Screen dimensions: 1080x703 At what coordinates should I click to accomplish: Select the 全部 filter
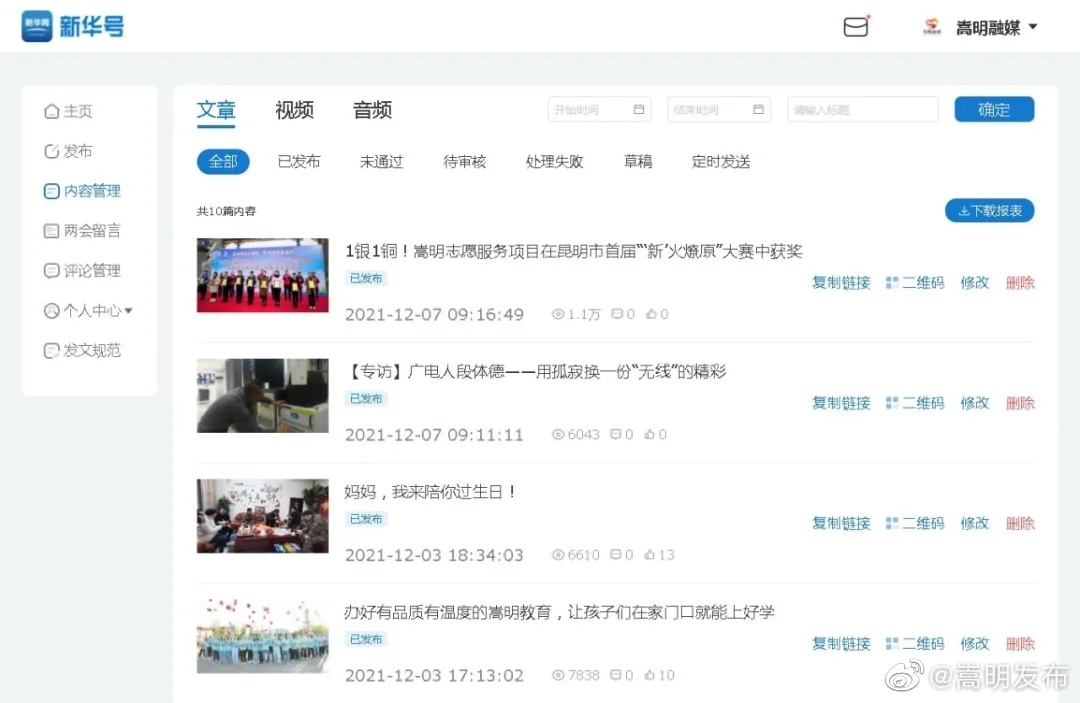(x=223, y=162)
